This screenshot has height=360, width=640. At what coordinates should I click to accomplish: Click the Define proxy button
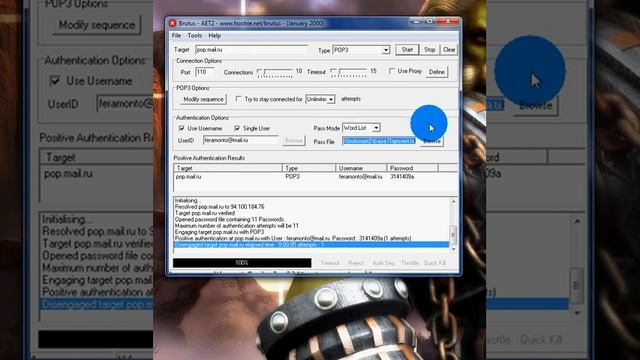436,72
